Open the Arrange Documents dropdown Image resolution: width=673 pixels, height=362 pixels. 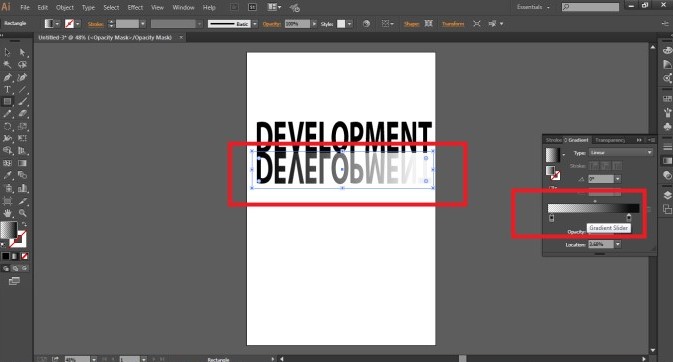point(274,7)
